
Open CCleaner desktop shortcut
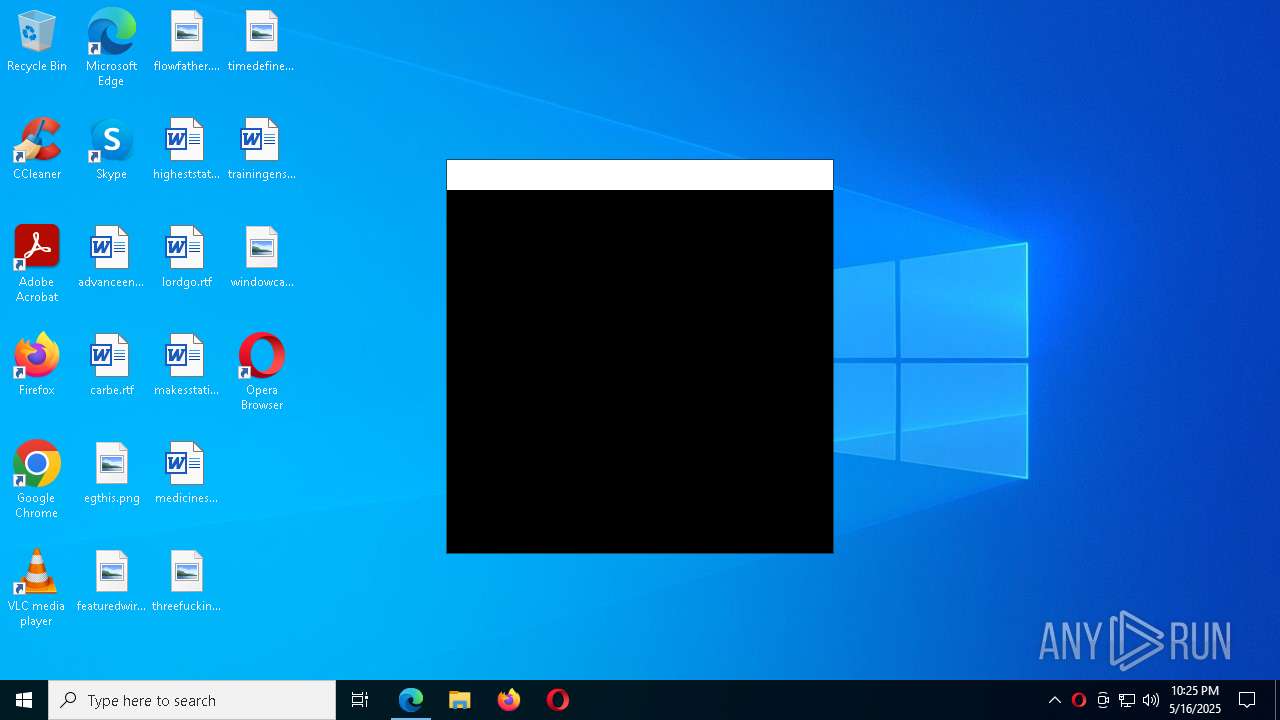tap(37, 150)
